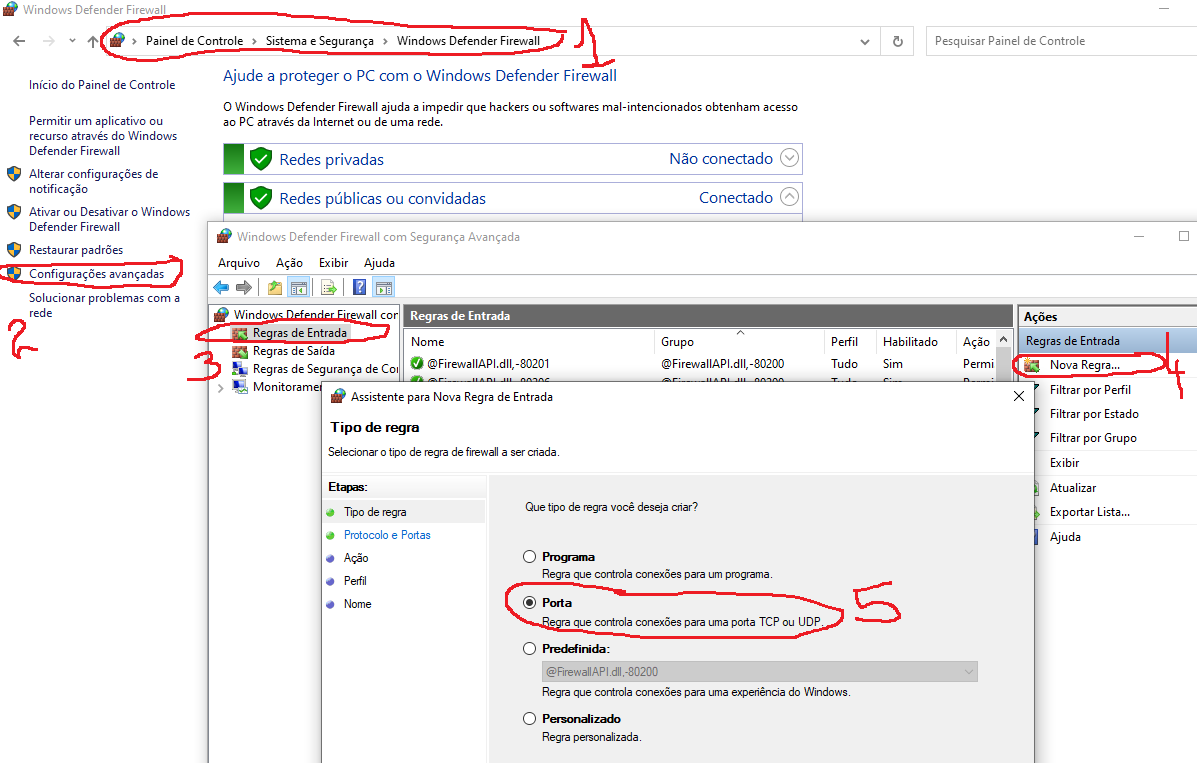Click the Regras de Saída icon
This screenshot has height=763, width=1197.
point(240,351)
